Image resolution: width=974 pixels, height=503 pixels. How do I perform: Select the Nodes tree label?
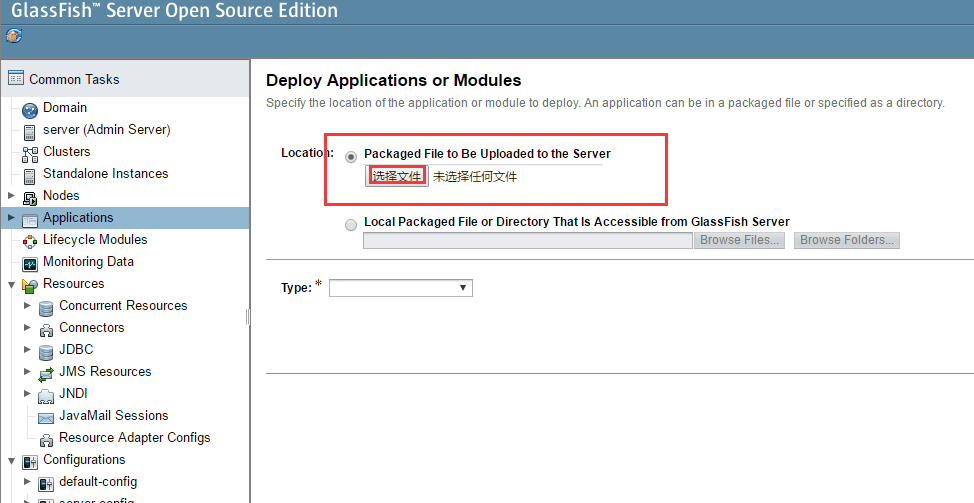coord(61,196)
